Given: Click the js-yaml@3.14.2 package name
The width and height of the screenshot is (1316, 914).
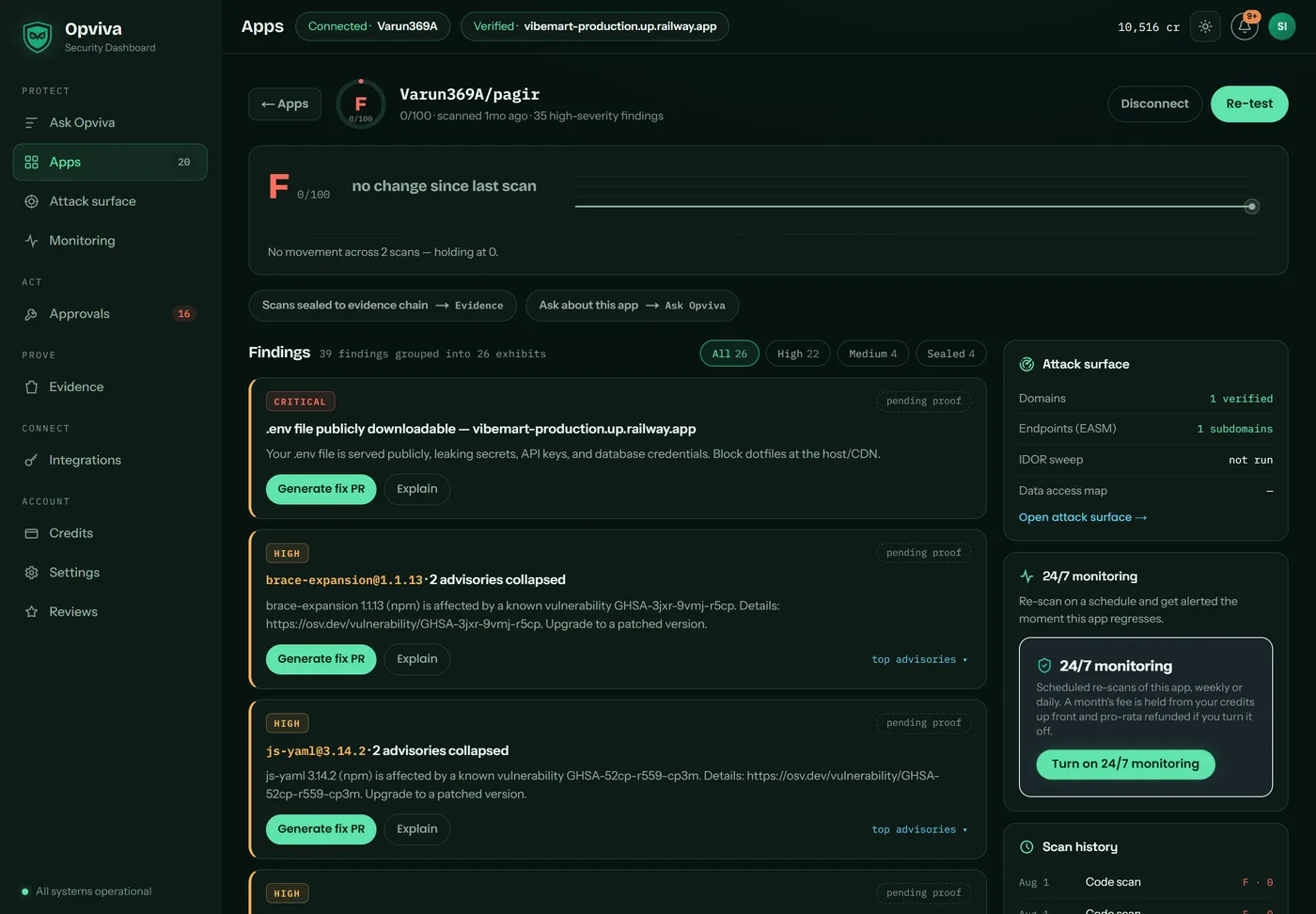Looking at the screenshot, I should [316, 751].
